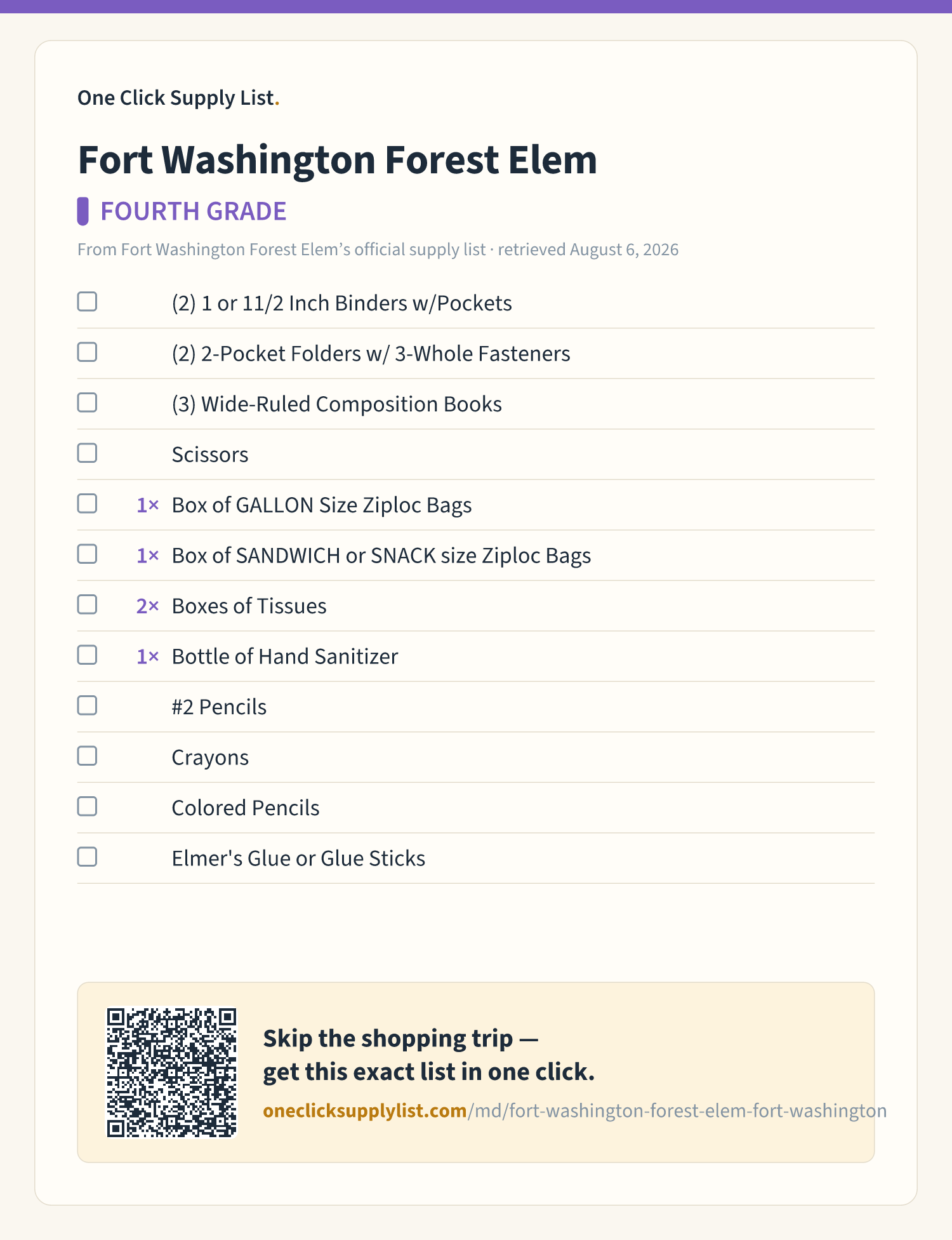The image size is (952, 1240).
Task: Click the 2× quantity beside Tissues
Action: click(147, 606)
